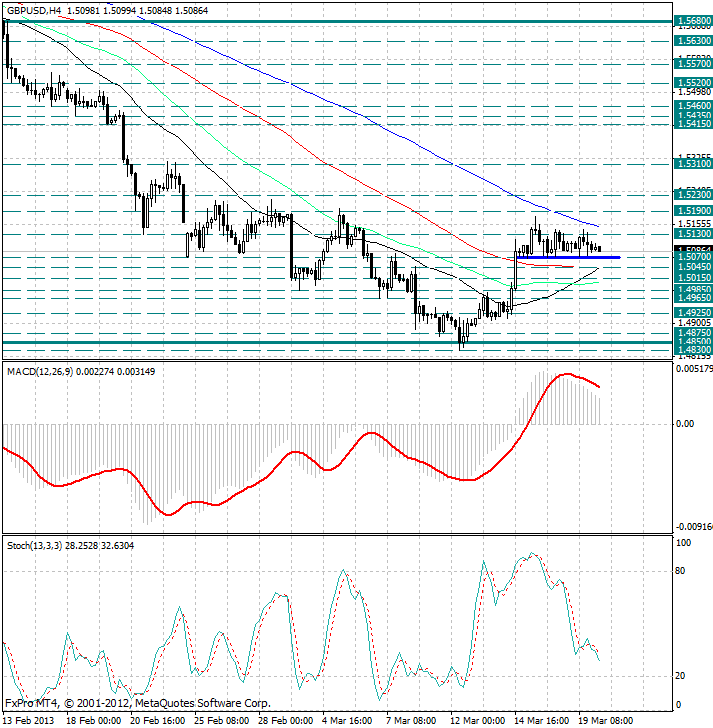Select the 1.53100 price level label

pyautogui.click(x=693, y=164)
